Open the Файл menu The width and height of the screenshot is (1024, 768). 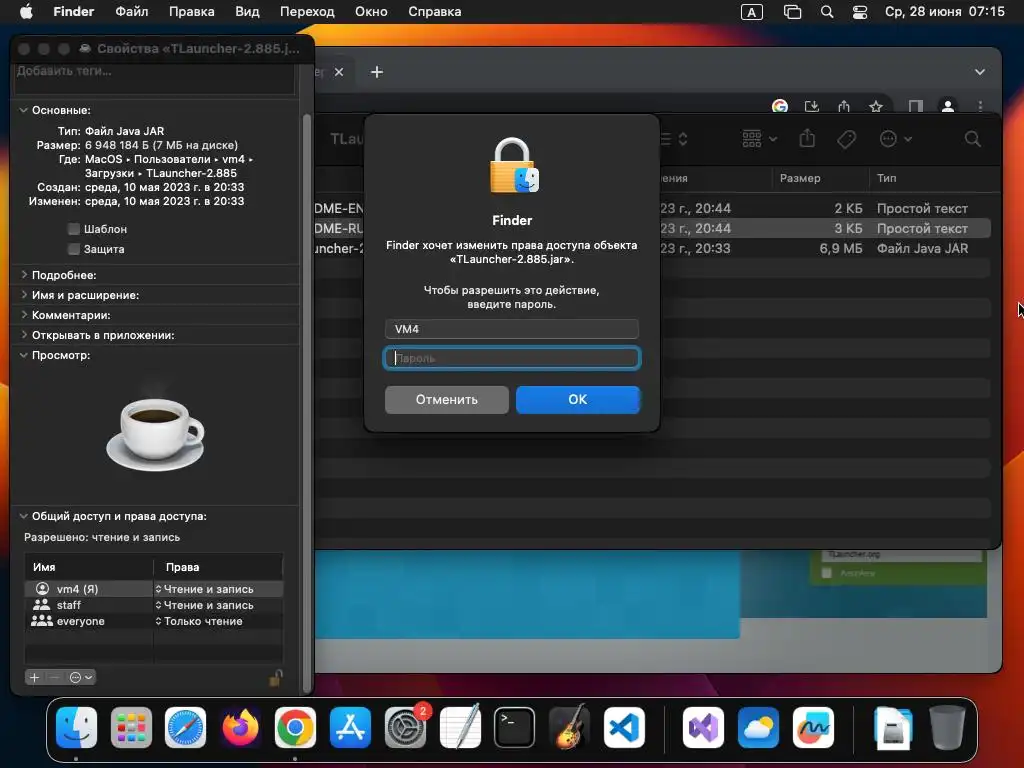(x=131, y=12)
